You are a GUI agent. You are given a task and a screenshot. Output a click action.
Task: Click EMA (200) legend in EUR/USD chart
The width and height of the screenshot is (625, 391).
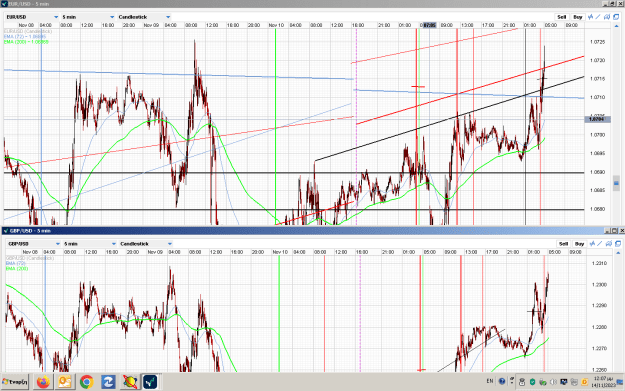pyautogui.click(x=26, y=42)
